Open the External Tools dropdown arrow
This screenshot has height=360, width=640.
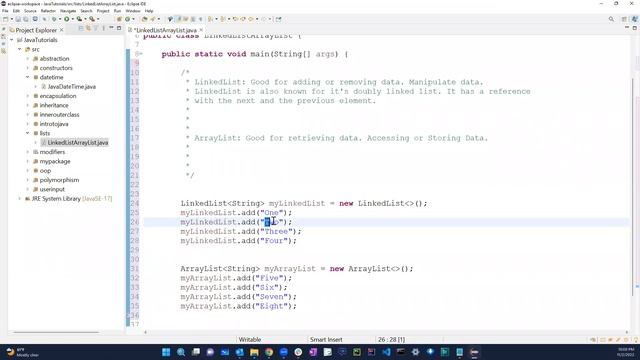[x=98, y=19]
